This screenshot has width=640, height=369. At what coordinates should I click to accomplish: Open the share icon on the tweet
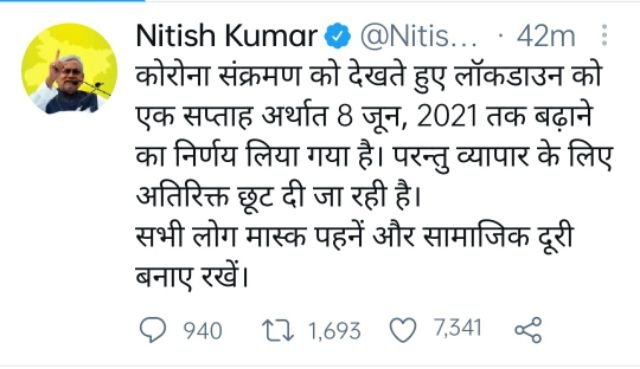pos(528,330)
